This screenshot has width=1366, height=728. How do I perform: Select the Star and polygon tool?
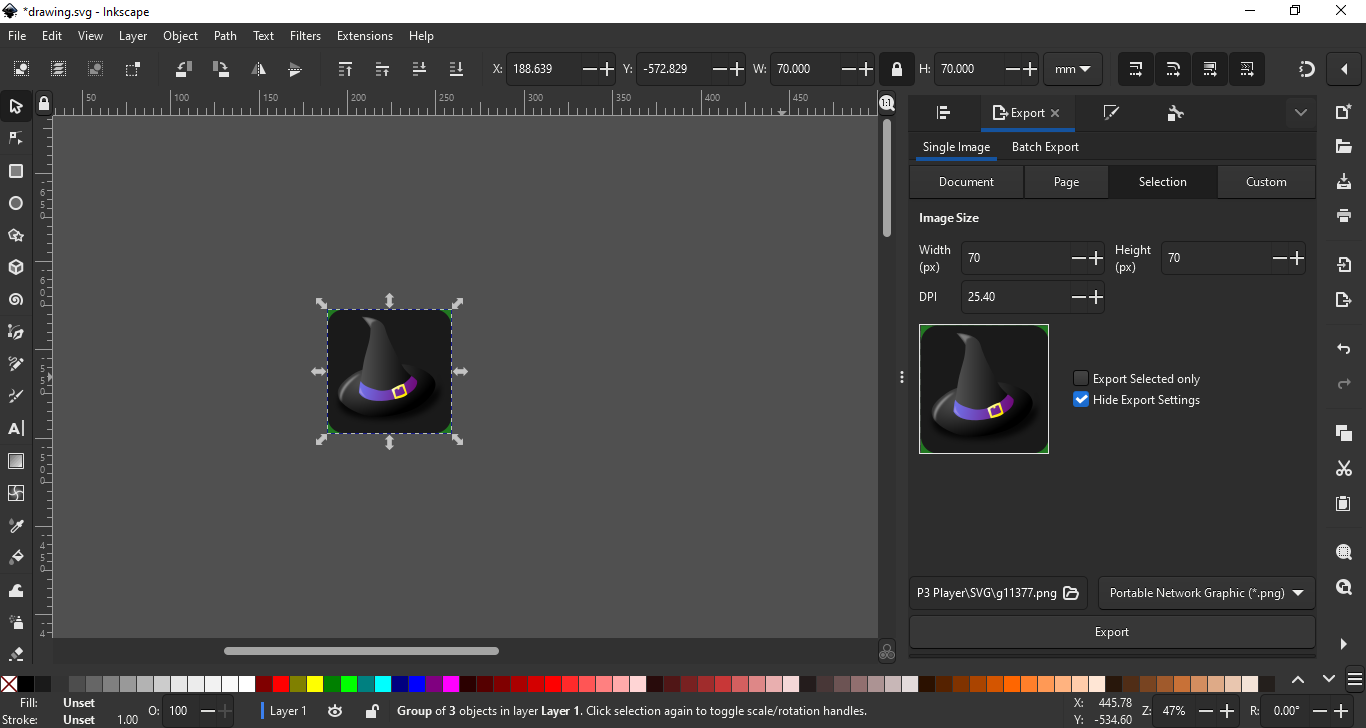click(x=16, y=236)
